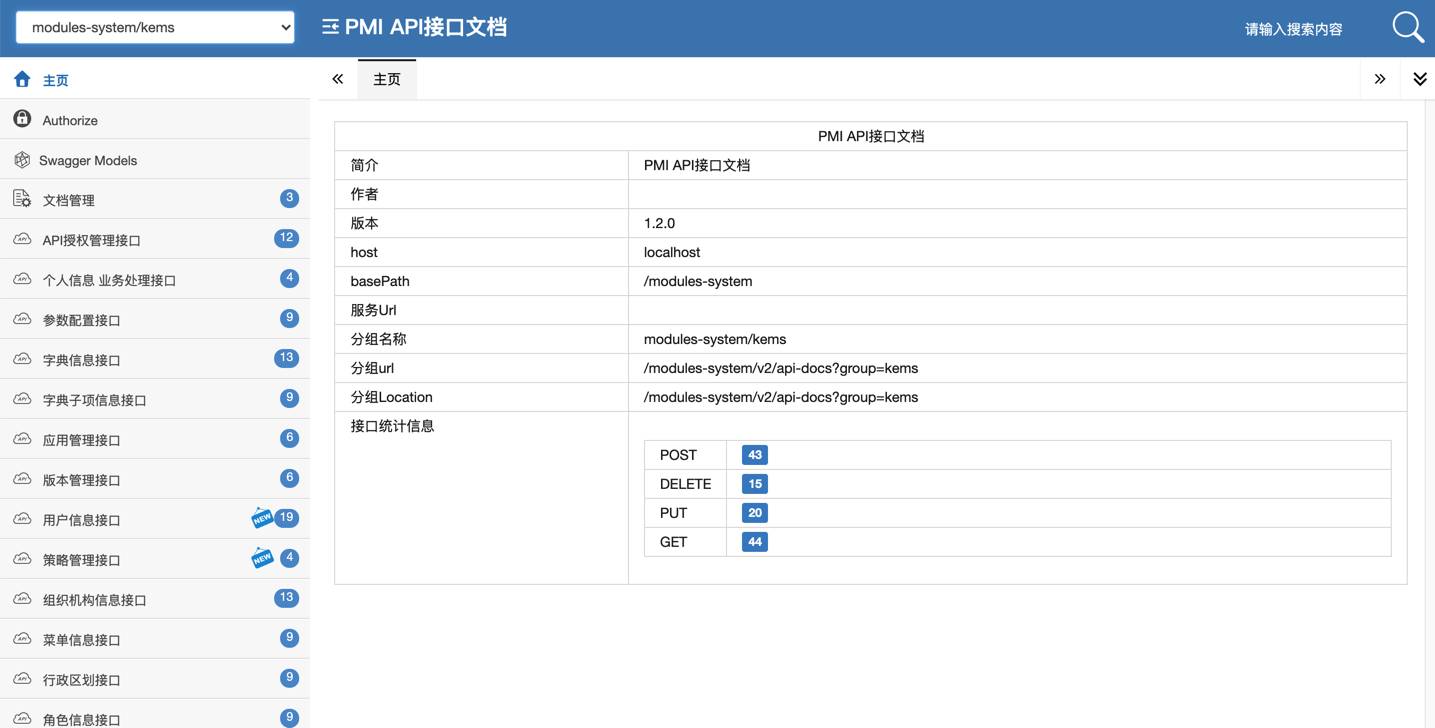Click the version value 1.2.0
This screenshot has width=1435, height=728.
tap(659, 223)
